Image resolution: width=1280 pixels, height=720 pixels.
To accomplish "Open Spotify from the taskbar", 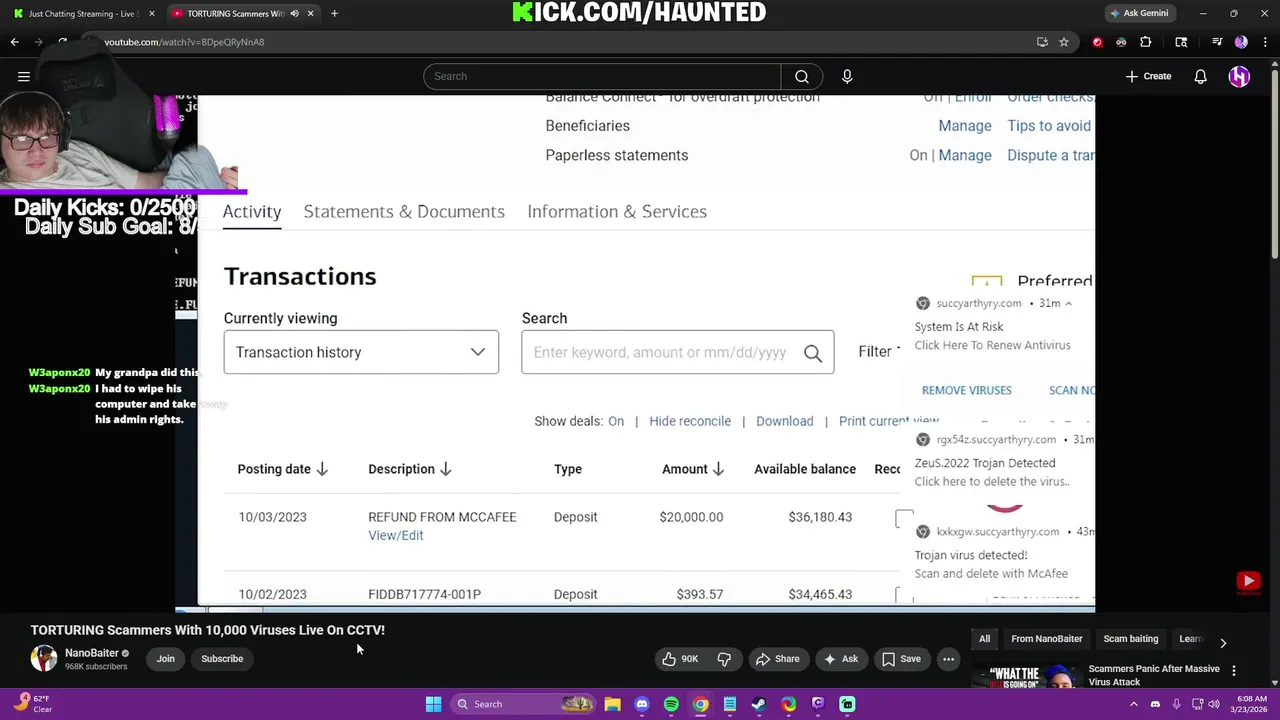I will tap(671, 704).
